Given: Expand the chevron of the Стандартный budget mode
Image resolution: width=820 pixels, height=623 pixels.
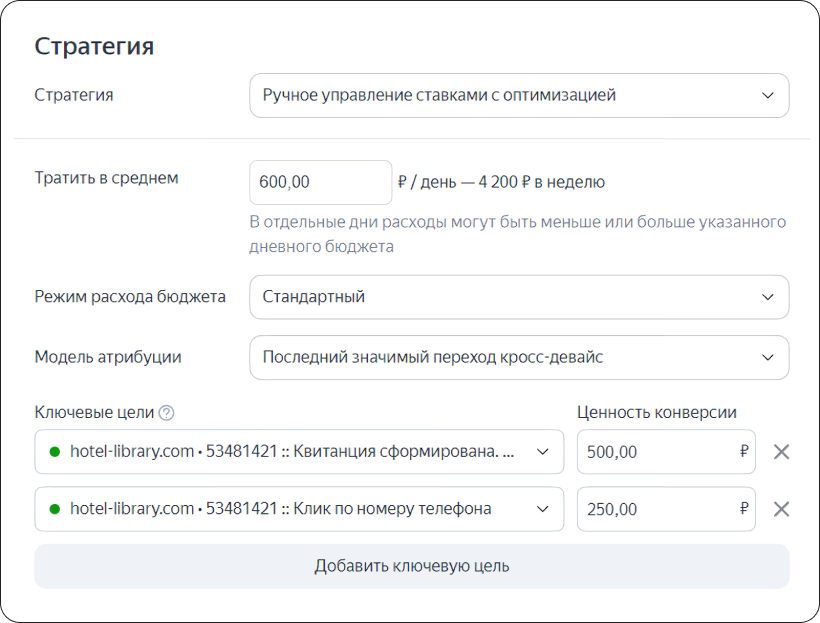Looking at the screenshot, I should pyautogui.click(x=768, y=298).
